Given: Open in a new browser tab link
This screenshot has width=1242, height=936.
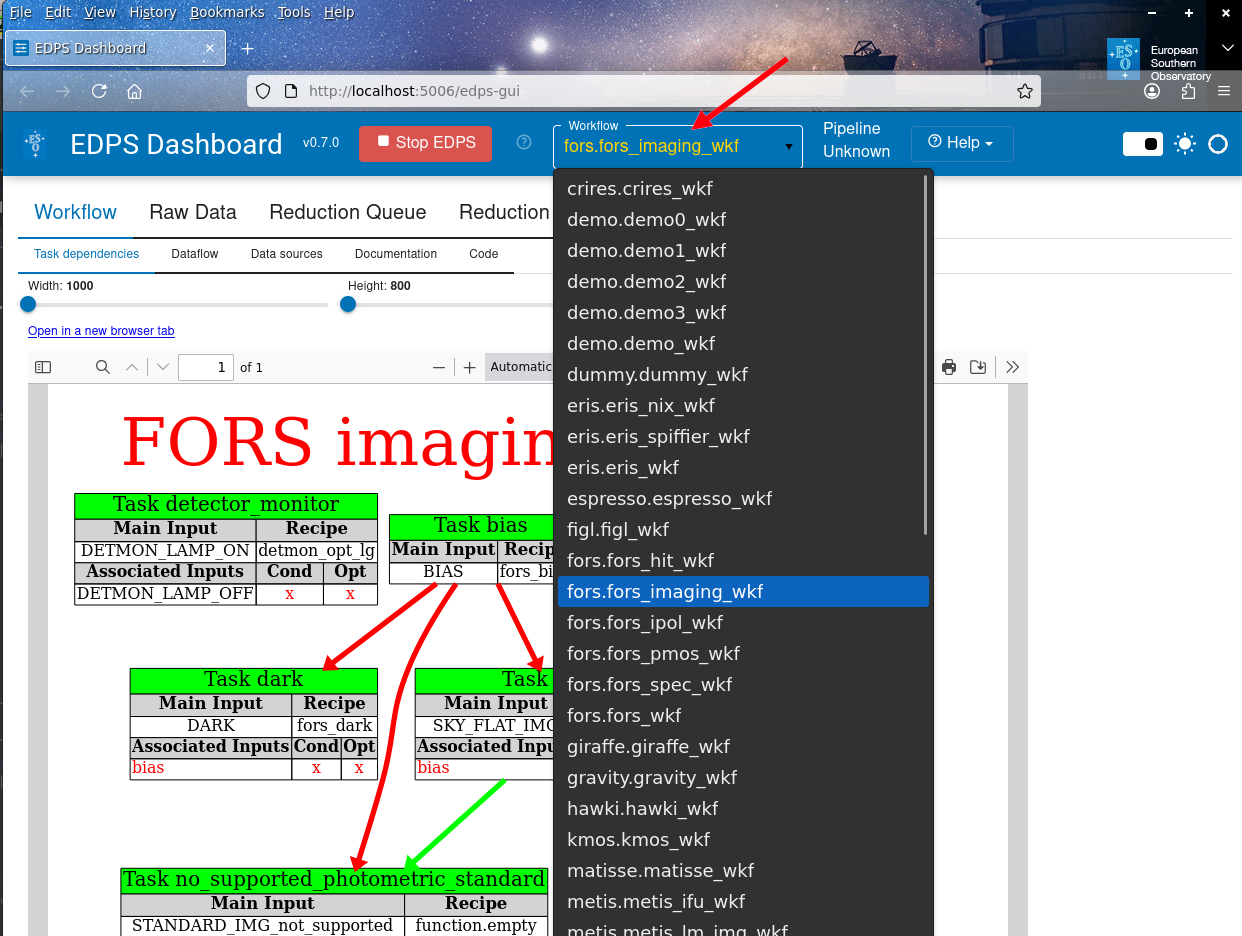Looking at the screenshot, I should 101,331.
